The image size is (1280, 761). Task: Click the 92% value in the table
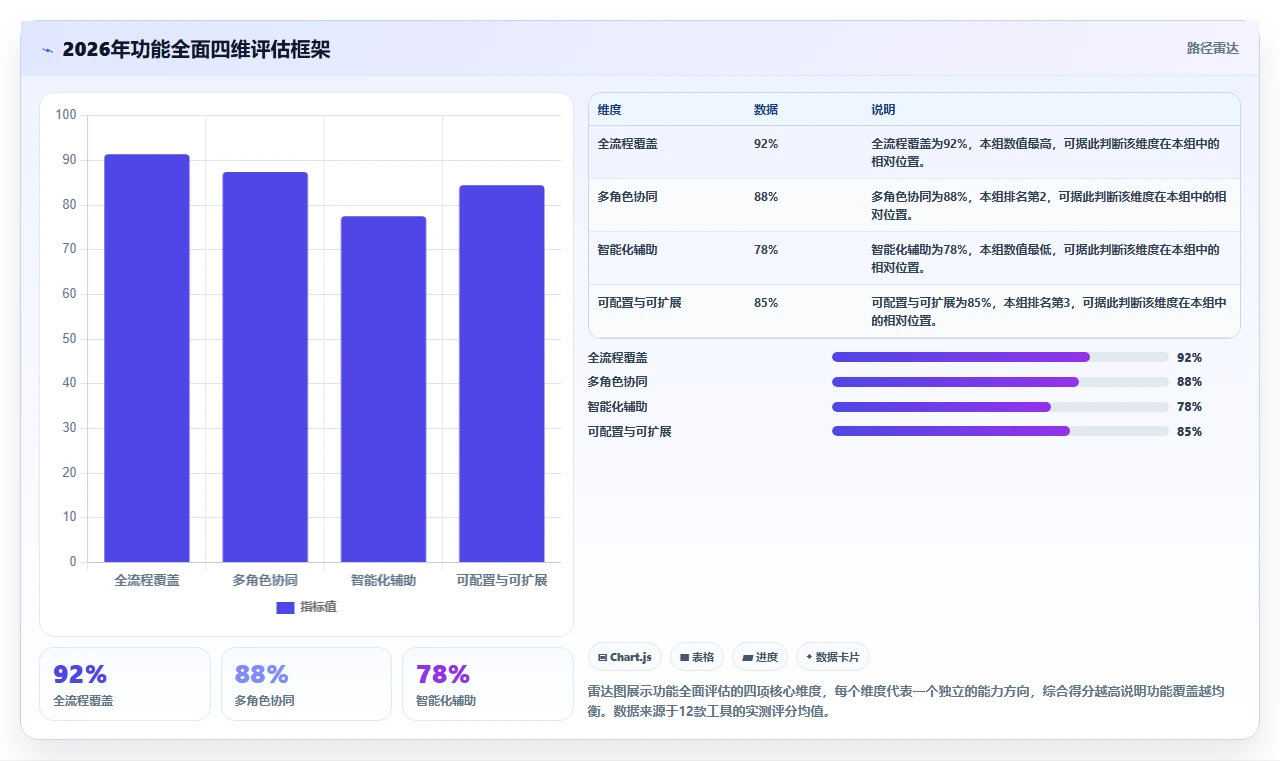[766, 144]
